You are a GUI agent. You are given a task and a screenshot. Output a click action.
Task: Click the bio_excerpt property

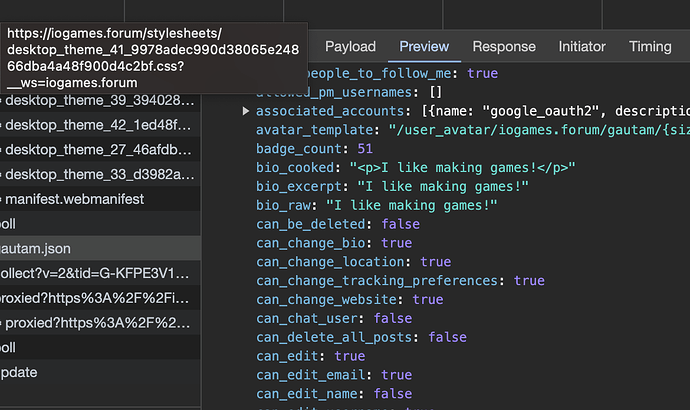coord(392,187)
